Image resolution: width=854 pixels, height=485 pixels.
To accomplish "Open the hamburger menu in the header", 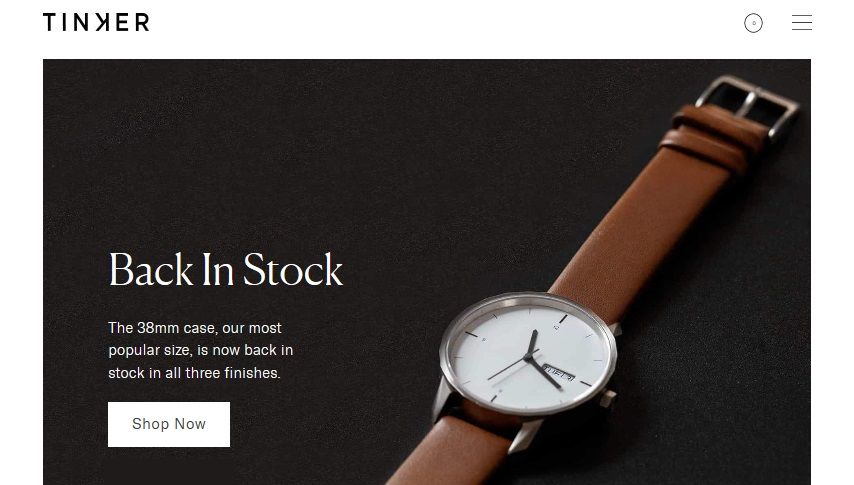I will coord(802,22).
